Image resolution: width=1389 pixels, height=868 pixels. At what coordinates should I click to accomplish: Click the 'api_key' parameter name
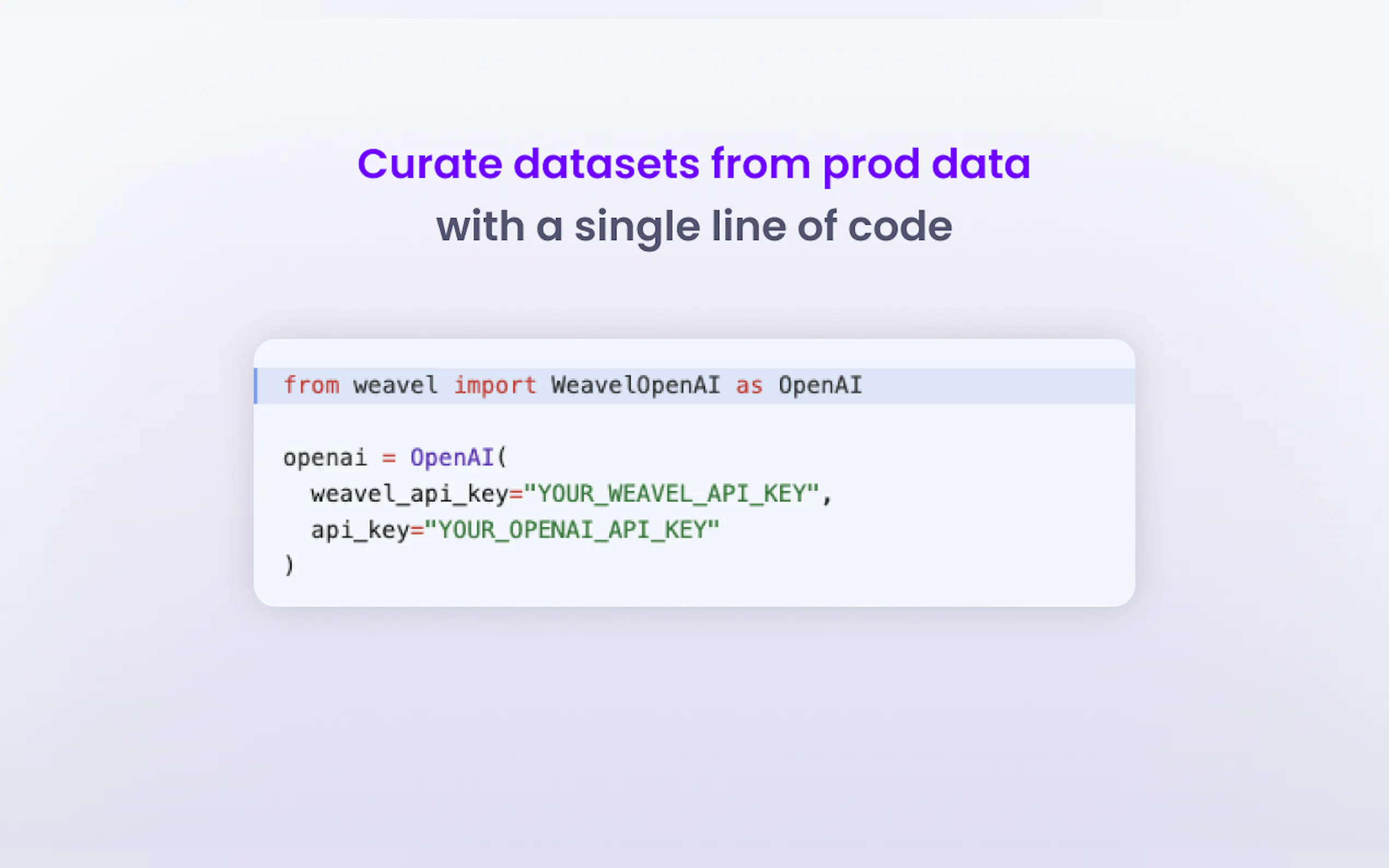click(359, 530)
